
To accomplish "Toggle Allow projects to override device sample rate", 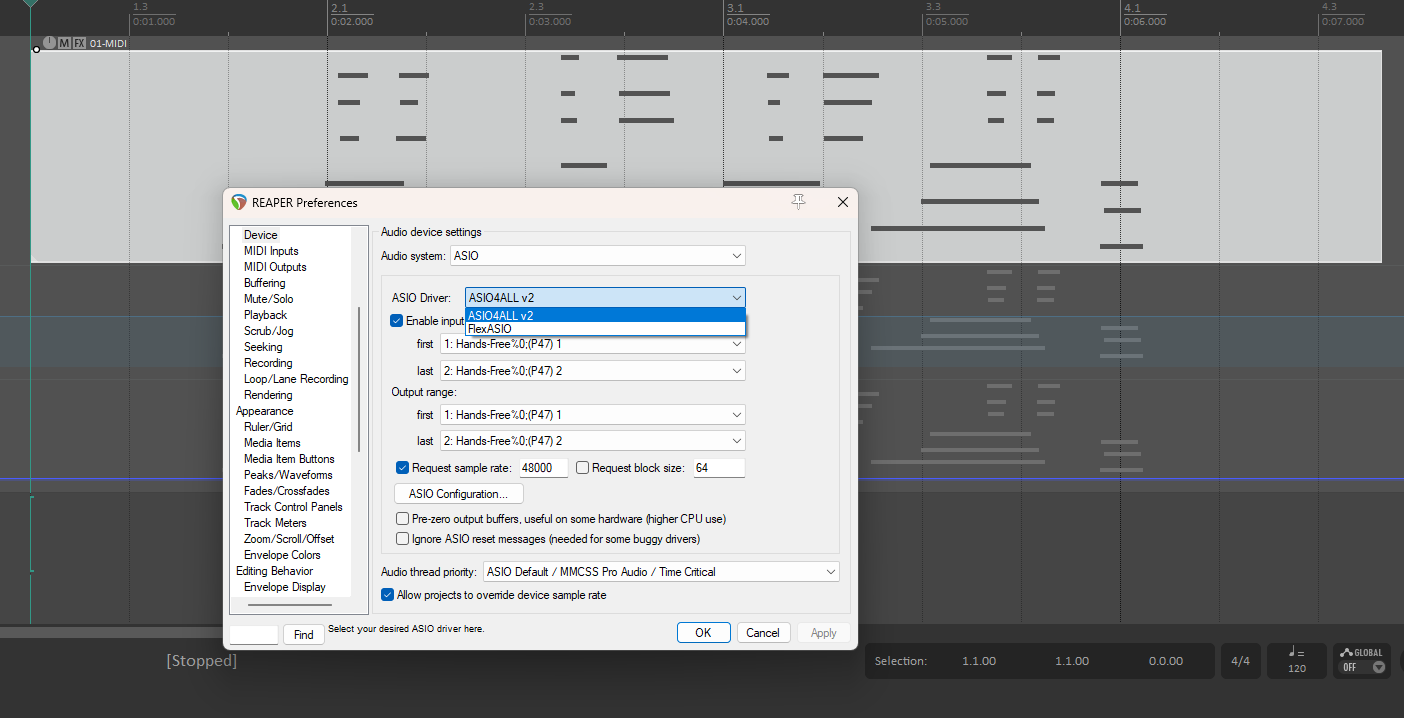I will (388, 595).
